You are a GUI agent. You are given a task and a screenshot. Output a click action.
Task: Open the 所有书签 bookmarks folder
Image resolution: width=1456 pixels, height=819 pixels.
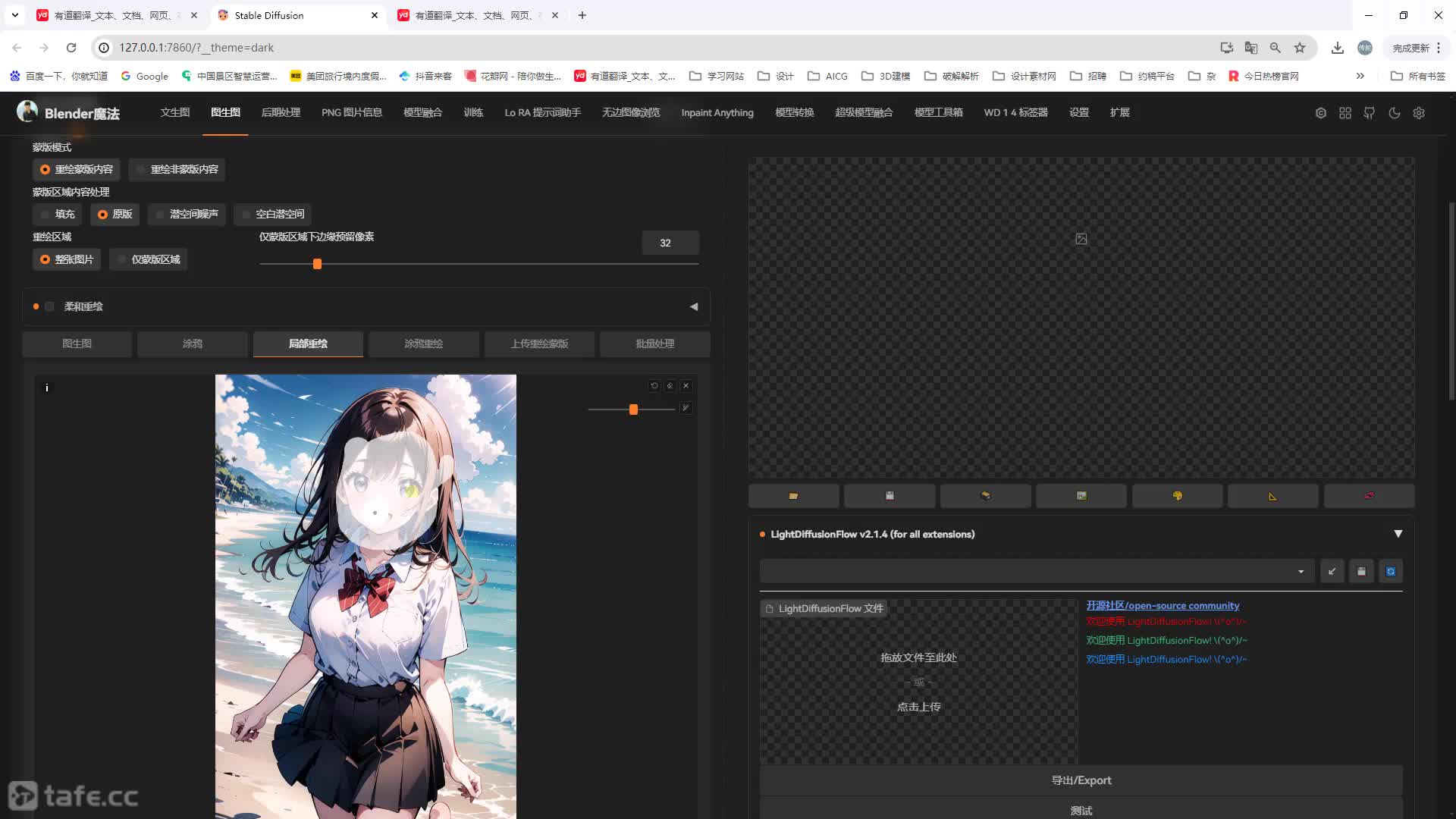(1418, 76)
